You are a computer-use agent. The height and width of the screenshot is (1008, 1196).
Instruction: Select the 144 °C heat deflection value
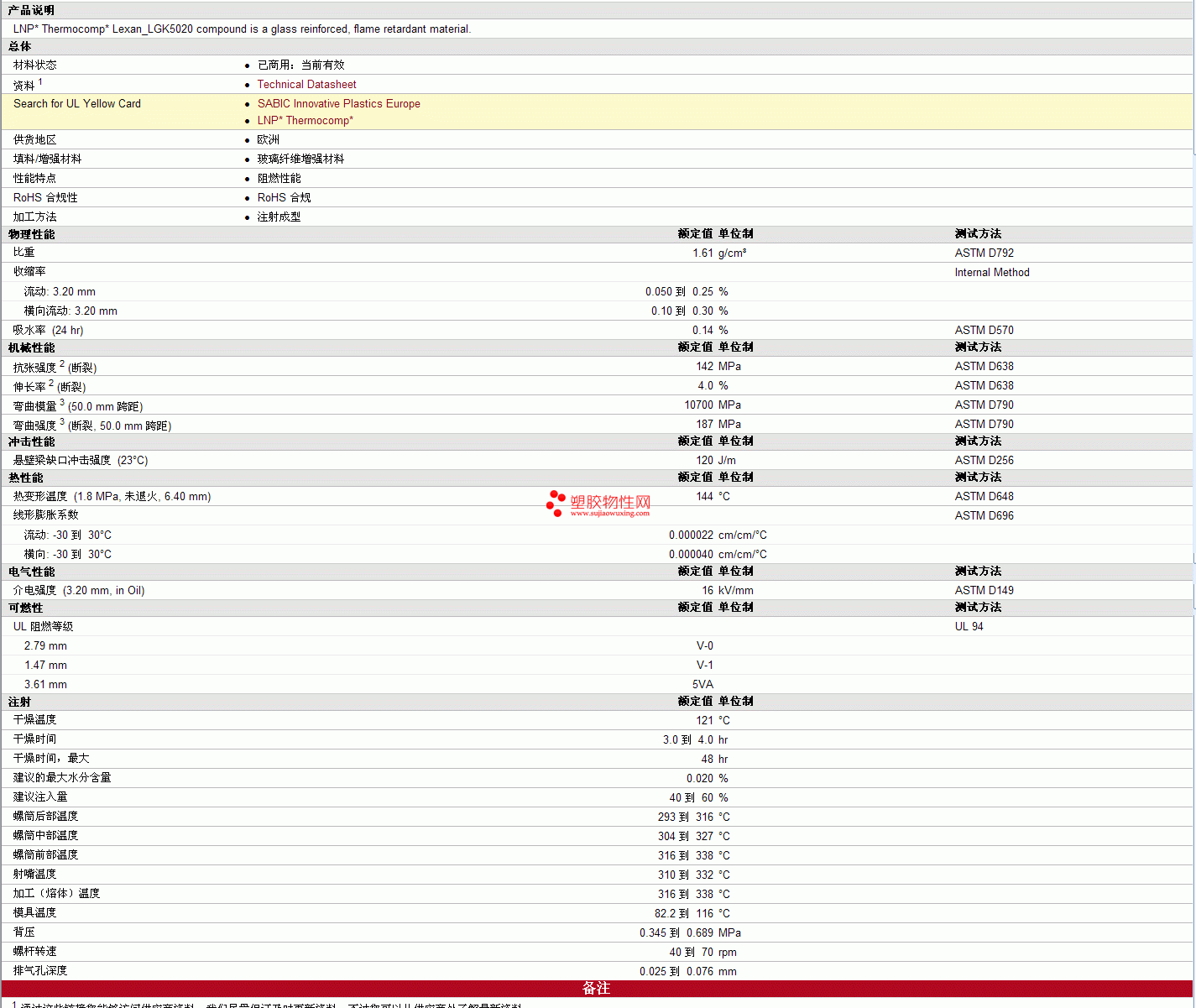tap(713, 497)
